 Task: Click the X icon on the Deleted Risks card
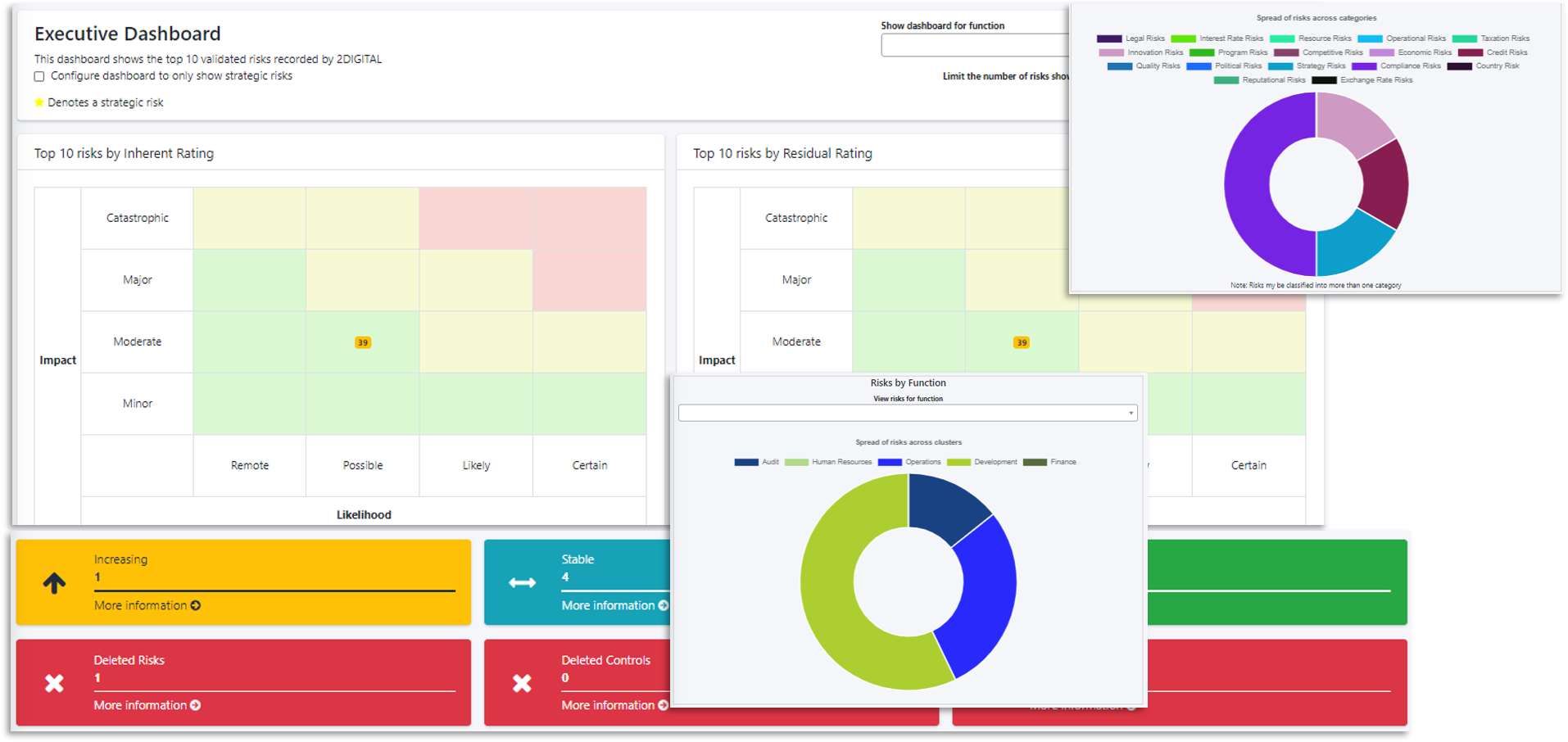point(54,683)
